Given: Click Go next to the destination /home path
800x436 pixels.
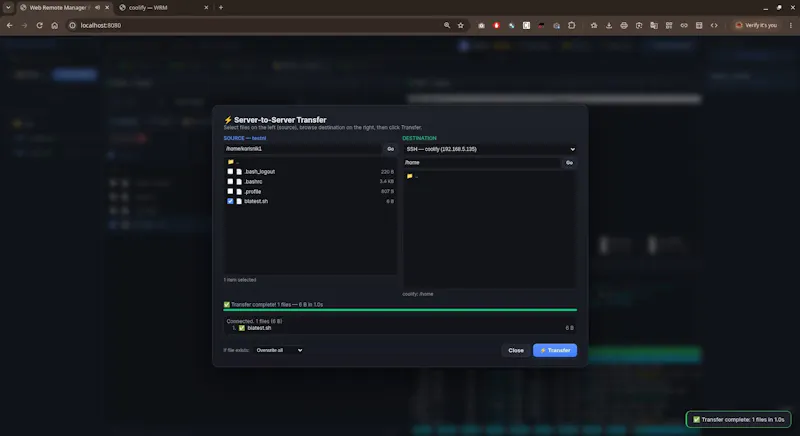Looking at the screenshot, I should pos(569,163).
